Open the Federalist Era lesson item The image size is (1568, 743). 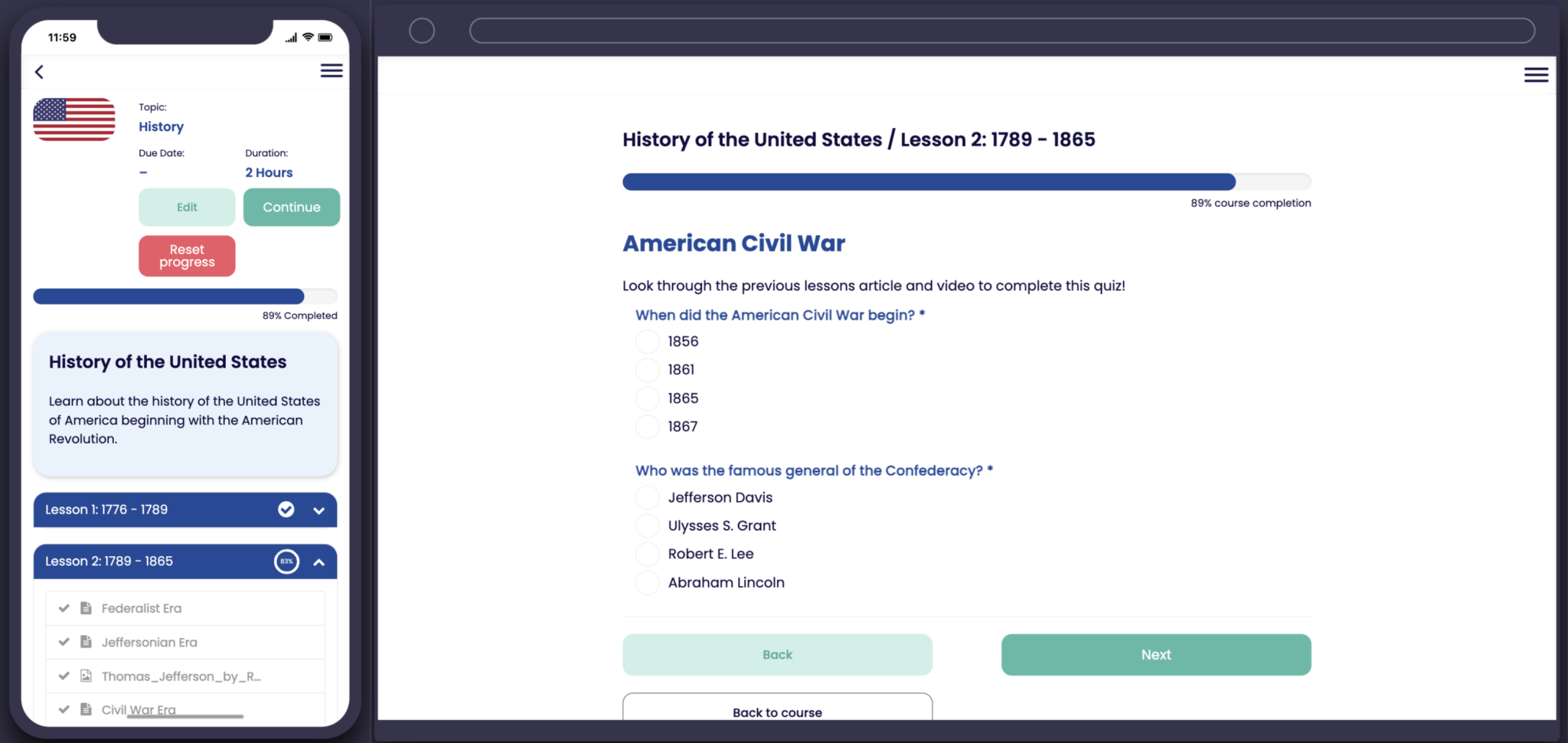[185, 608]
